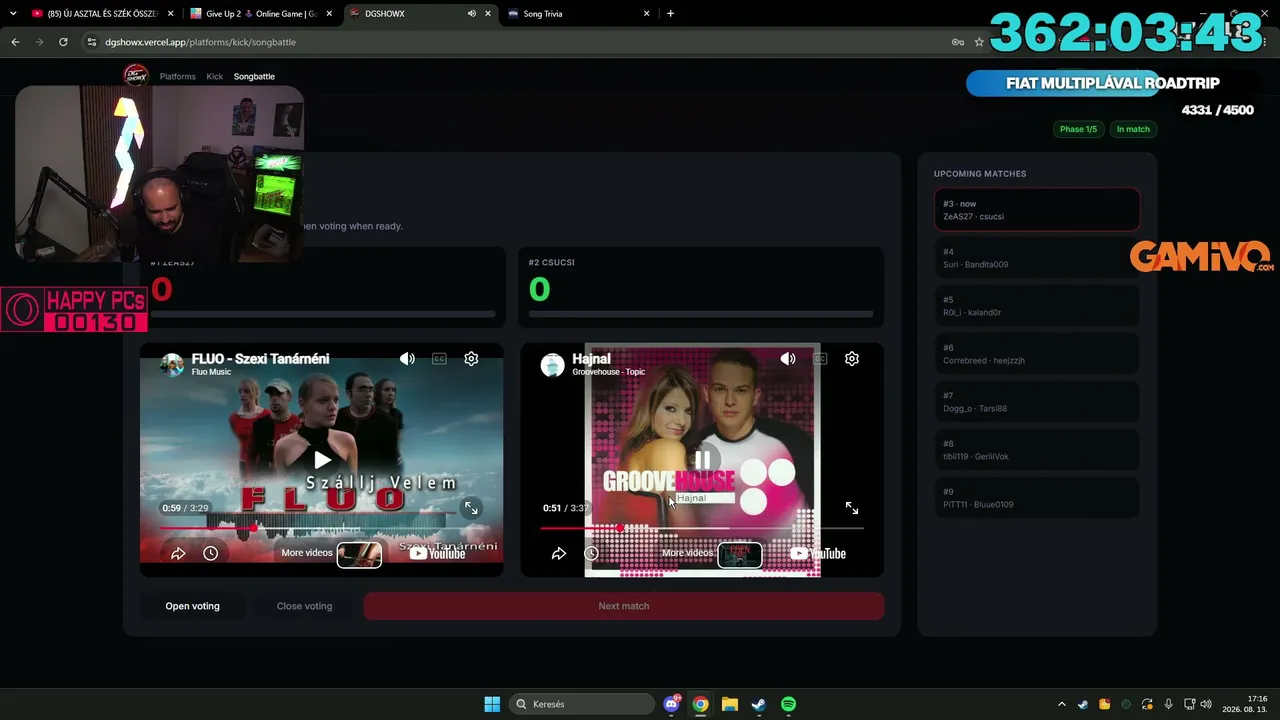
Task: Select upcoming match #6 Correbreed vs heejzzjh
Action: pos(1037,354)
